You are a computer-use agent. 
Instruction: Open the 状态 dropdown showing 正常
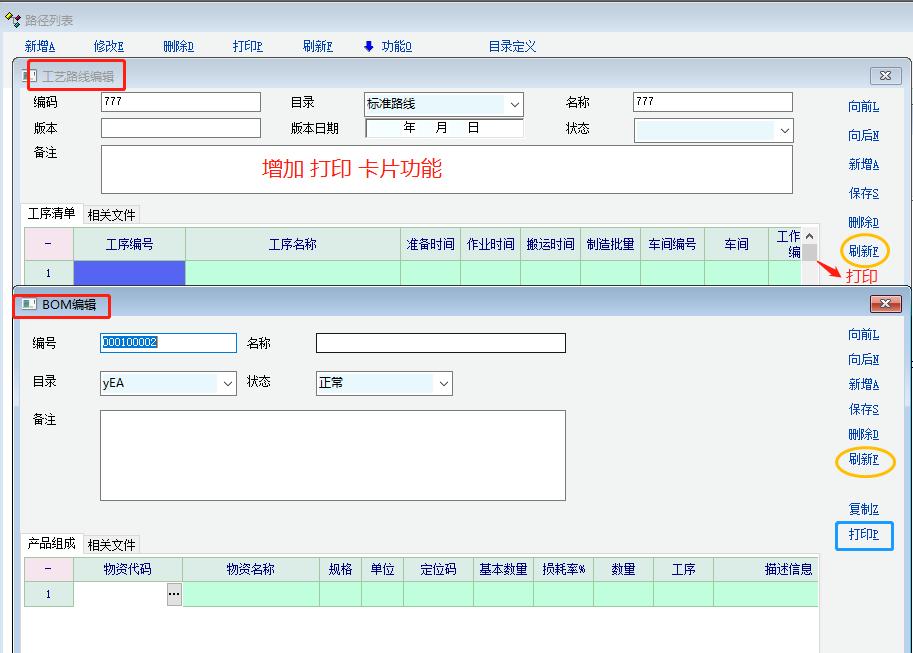[x=443, y=383]
